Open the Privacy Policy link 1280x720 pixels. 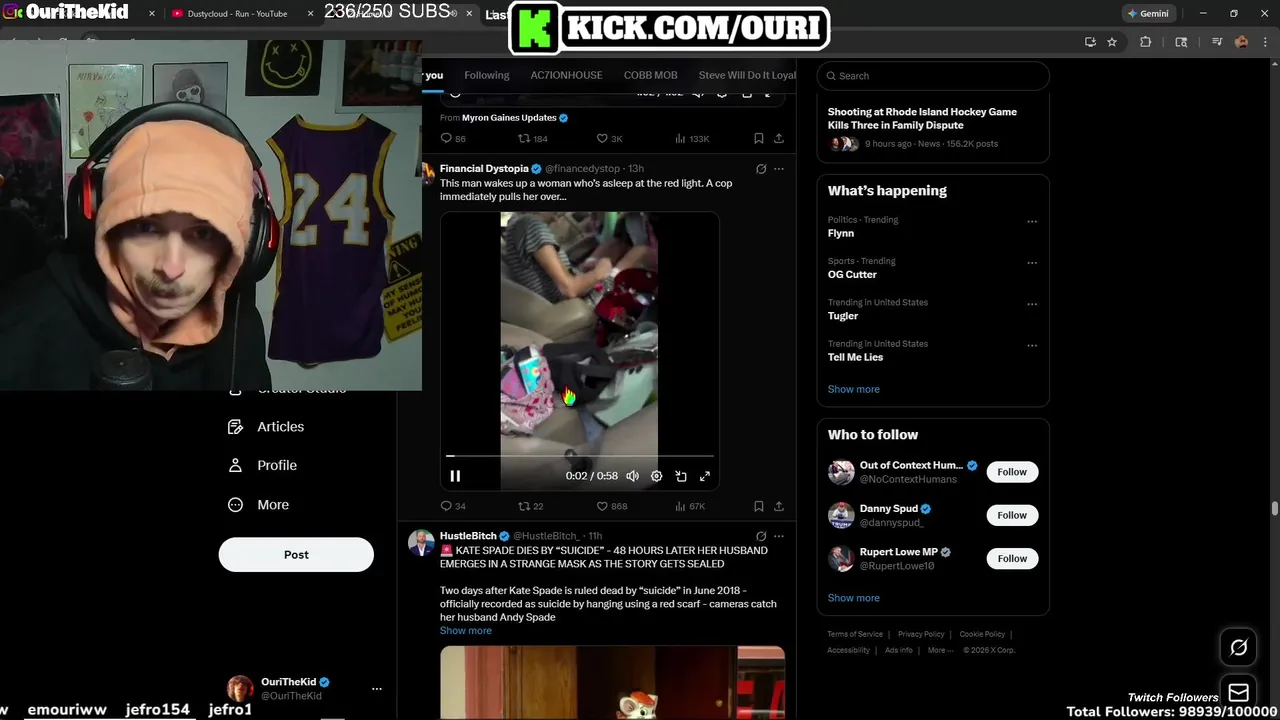tap(921, 634)
